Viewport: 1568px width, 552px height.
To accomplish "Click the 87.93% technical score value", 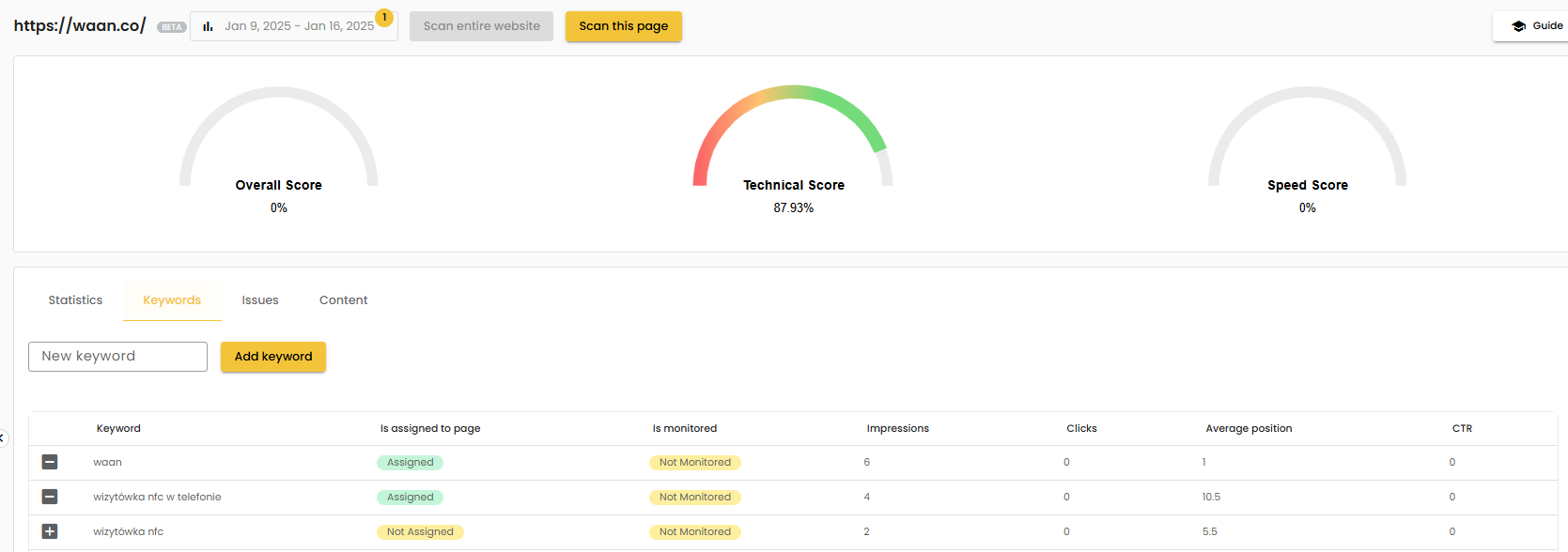I will [793, 208].
